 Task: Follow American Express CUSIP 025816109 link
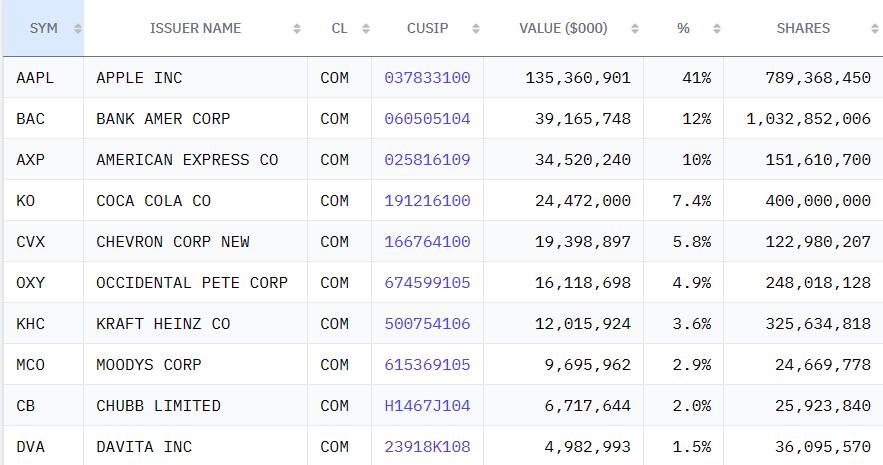pyautogui.click(x=427, y=160)
